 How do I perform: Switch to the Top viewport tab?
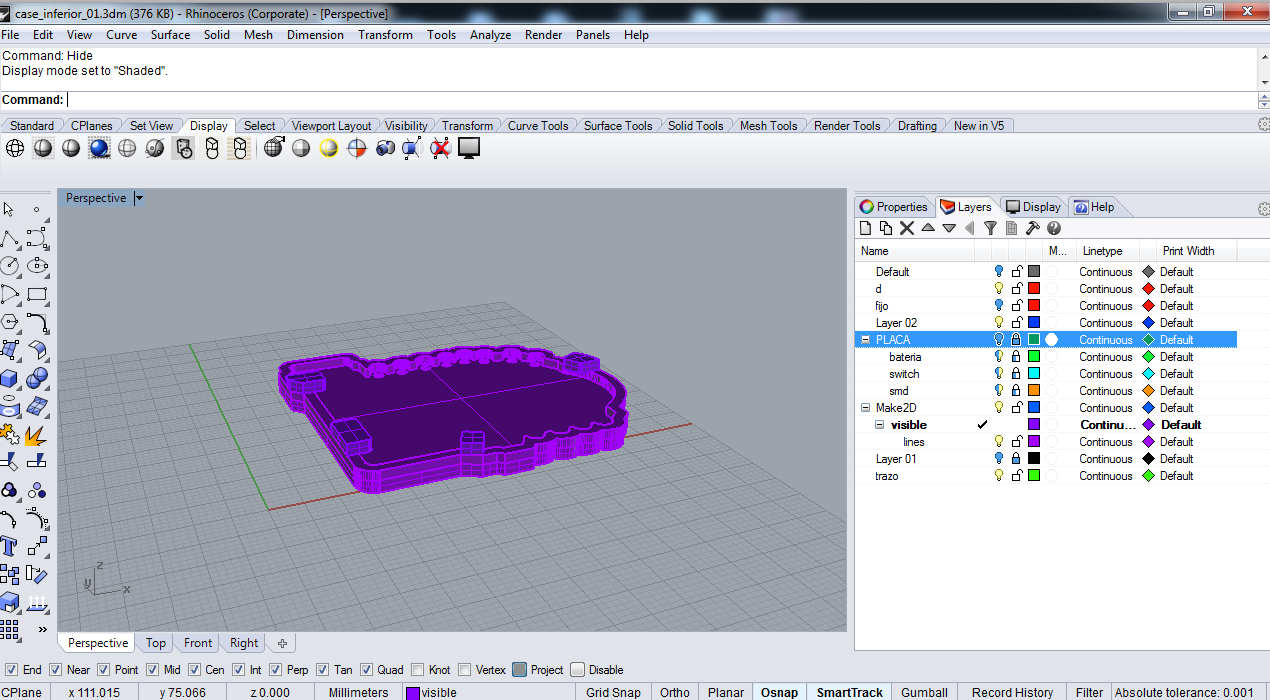pyautogui.click(x=156, y=643)
